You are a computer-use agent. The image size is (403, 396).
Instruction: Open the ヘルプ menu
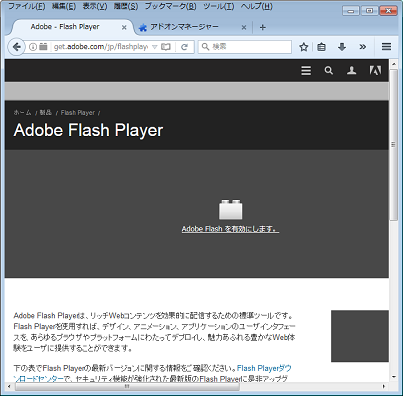pyautogui.click(x=257, y=6)
